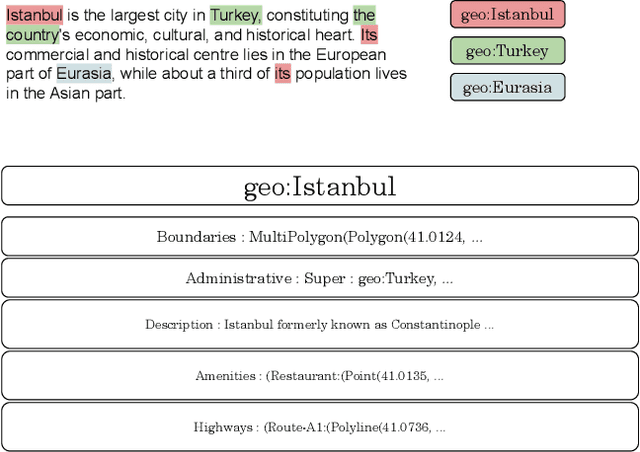The image size is (640, 452).
Task: Click the capitalized red highlighted "Its"
Action: [369, 35]
